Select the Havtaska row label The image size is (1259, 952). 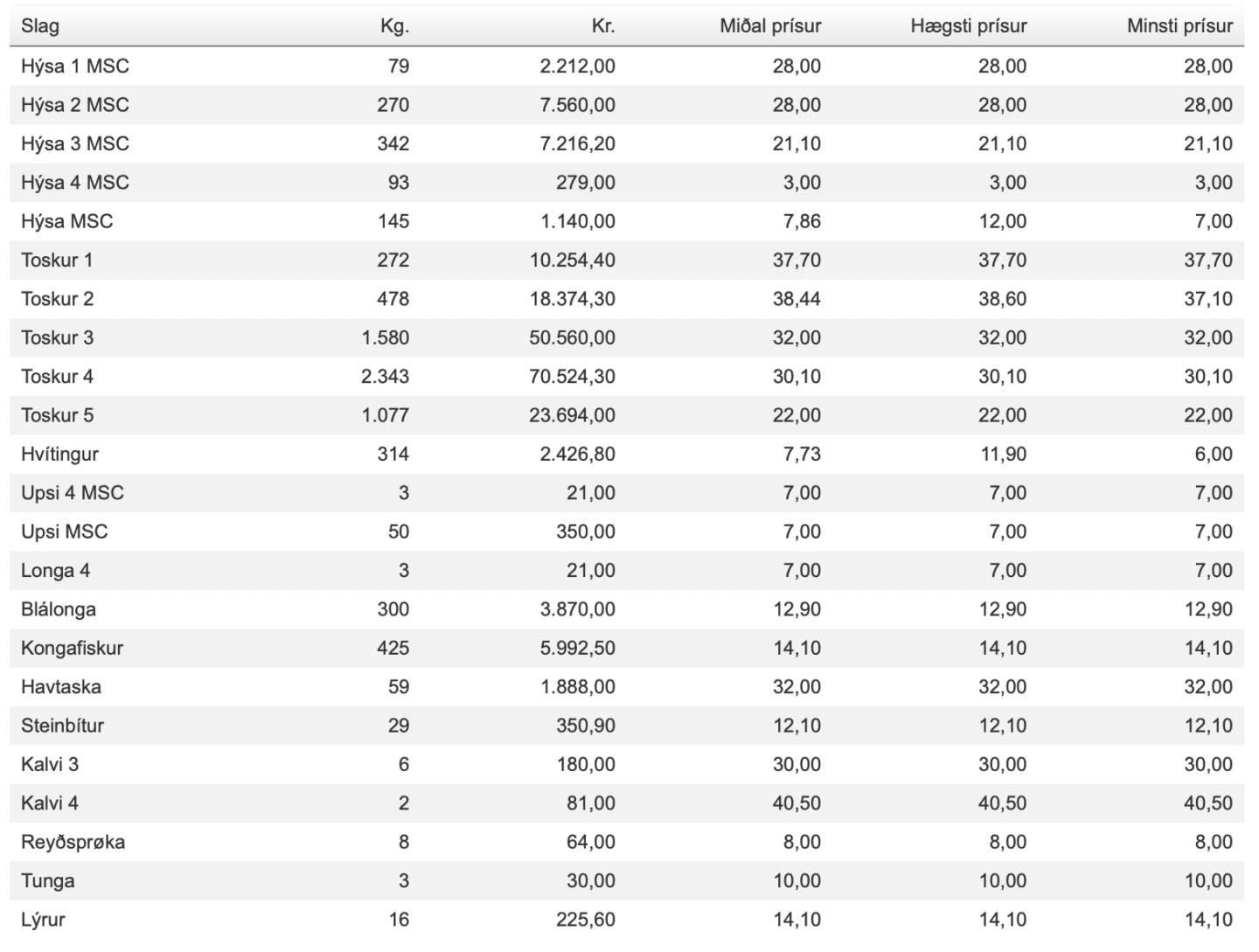click(x=61, y=687)
